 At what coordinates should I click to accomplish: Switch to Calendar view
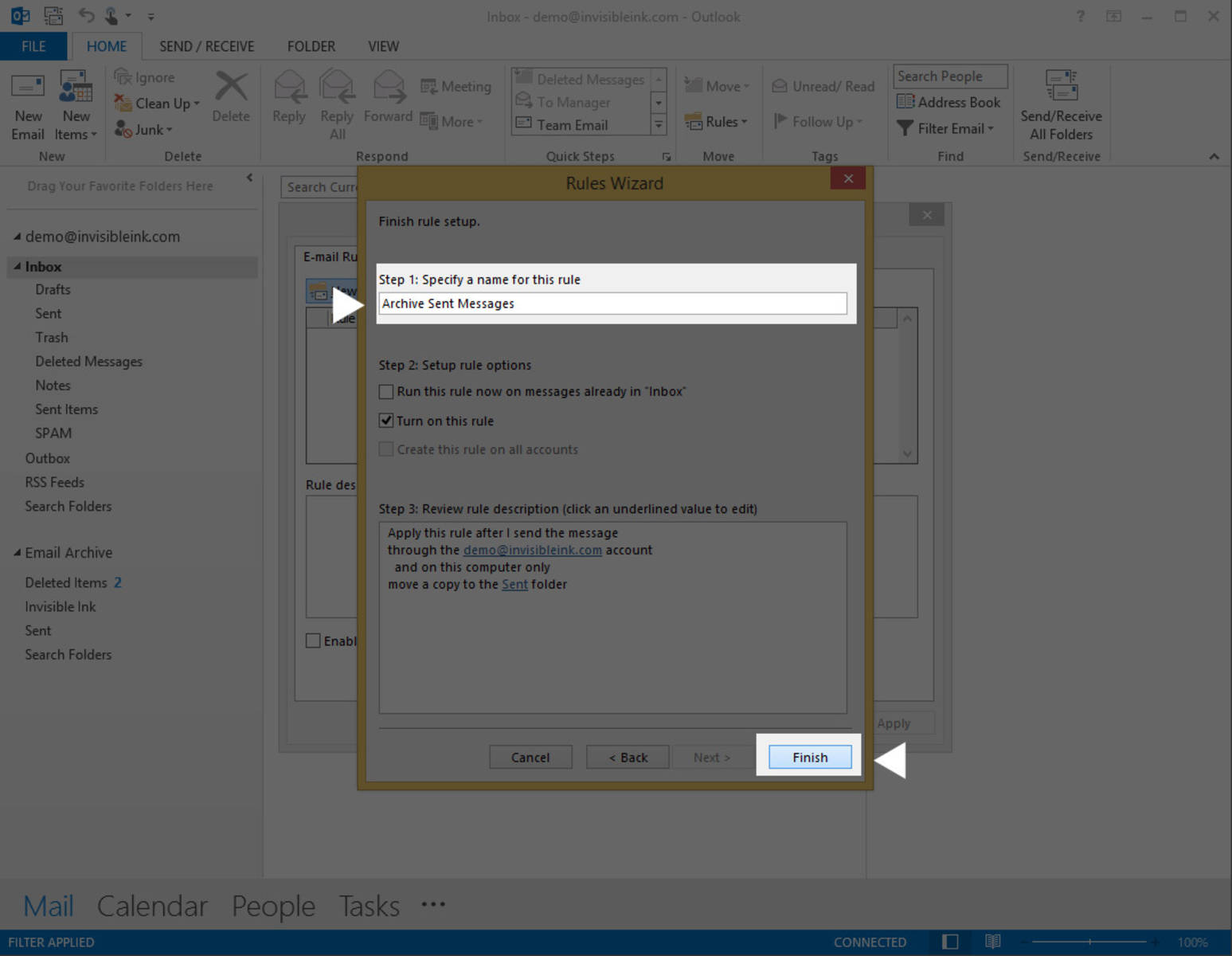coord(152,906)
